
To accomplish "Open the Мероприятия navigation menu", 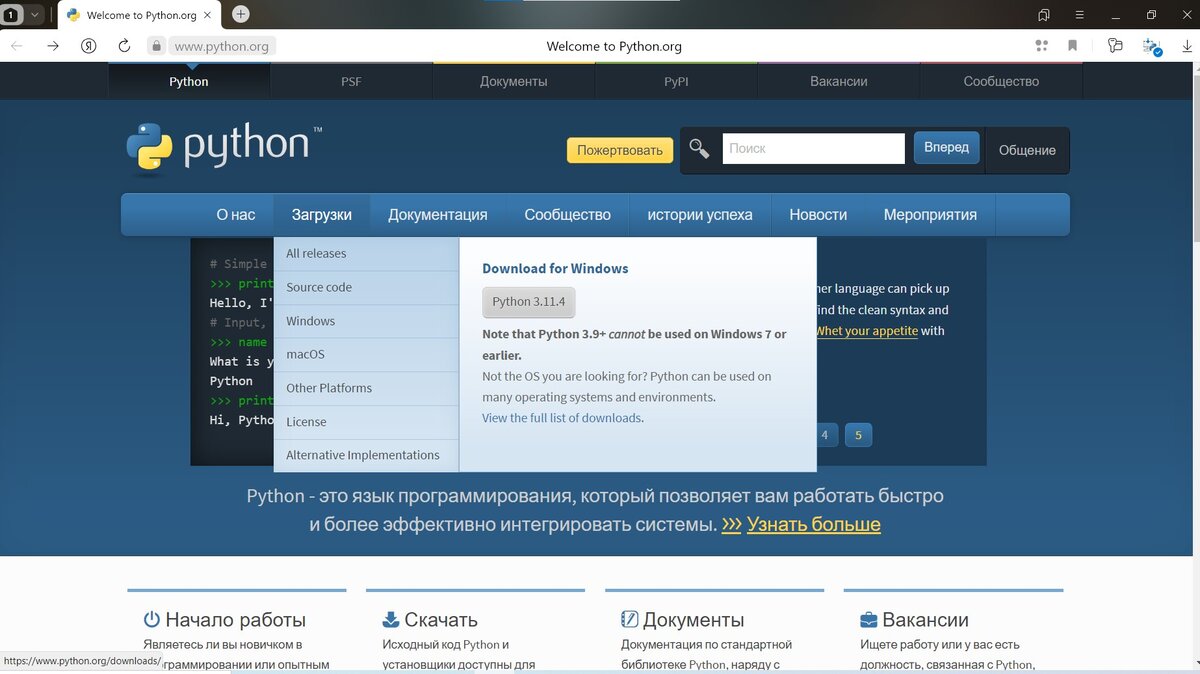I will 930,214.
